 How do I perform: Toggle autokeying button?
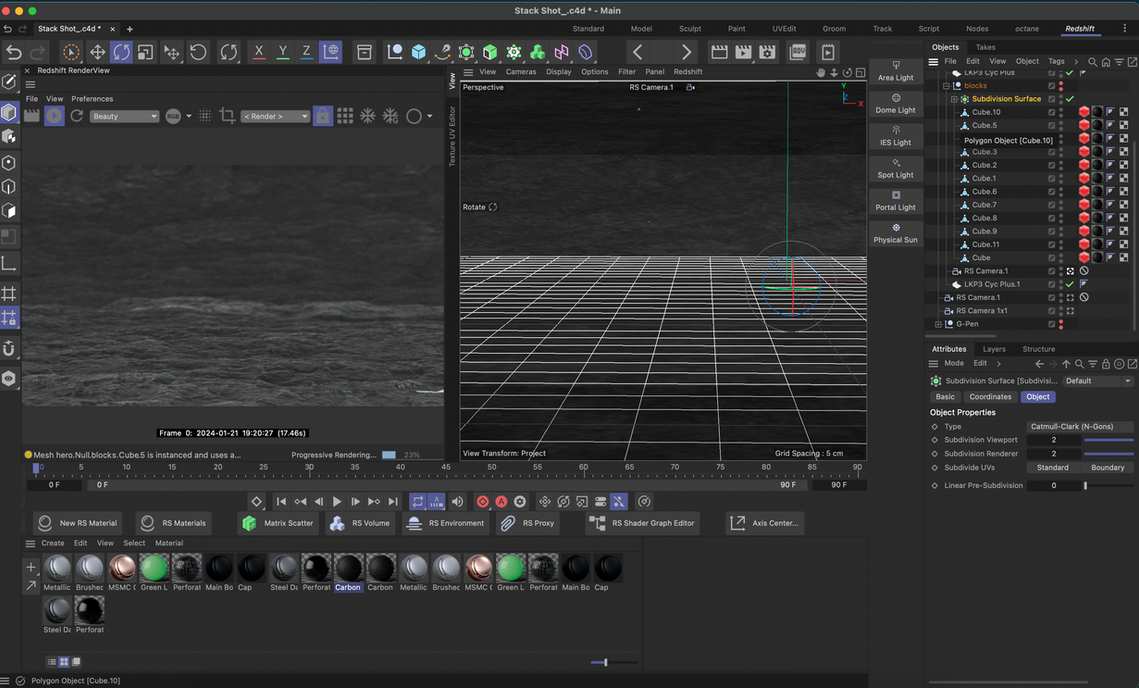[501, 502]
